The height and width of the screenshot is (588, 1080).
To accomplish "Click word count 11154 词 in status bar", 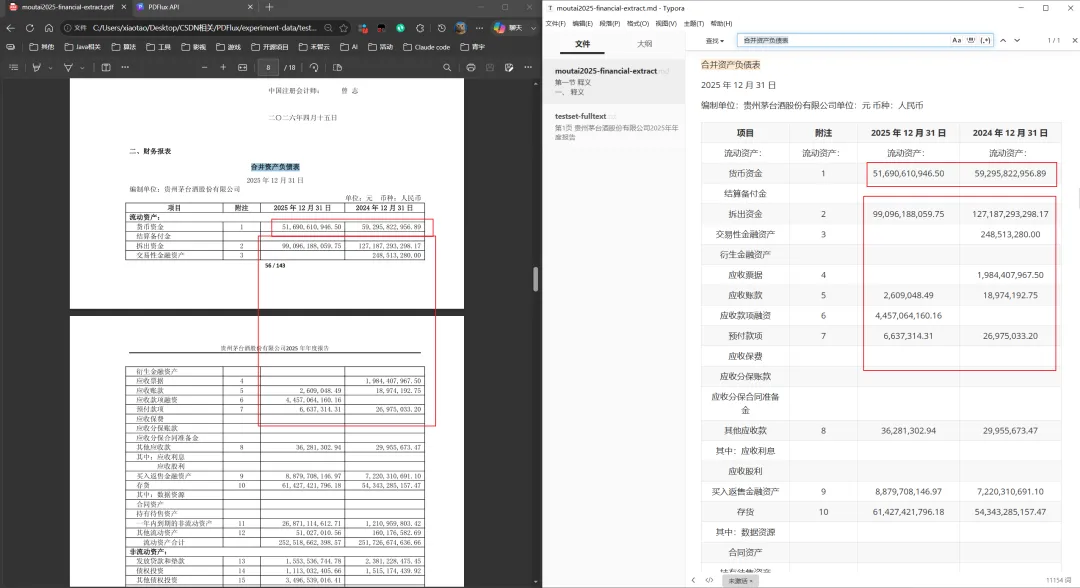I will [x=1059, y=580].
